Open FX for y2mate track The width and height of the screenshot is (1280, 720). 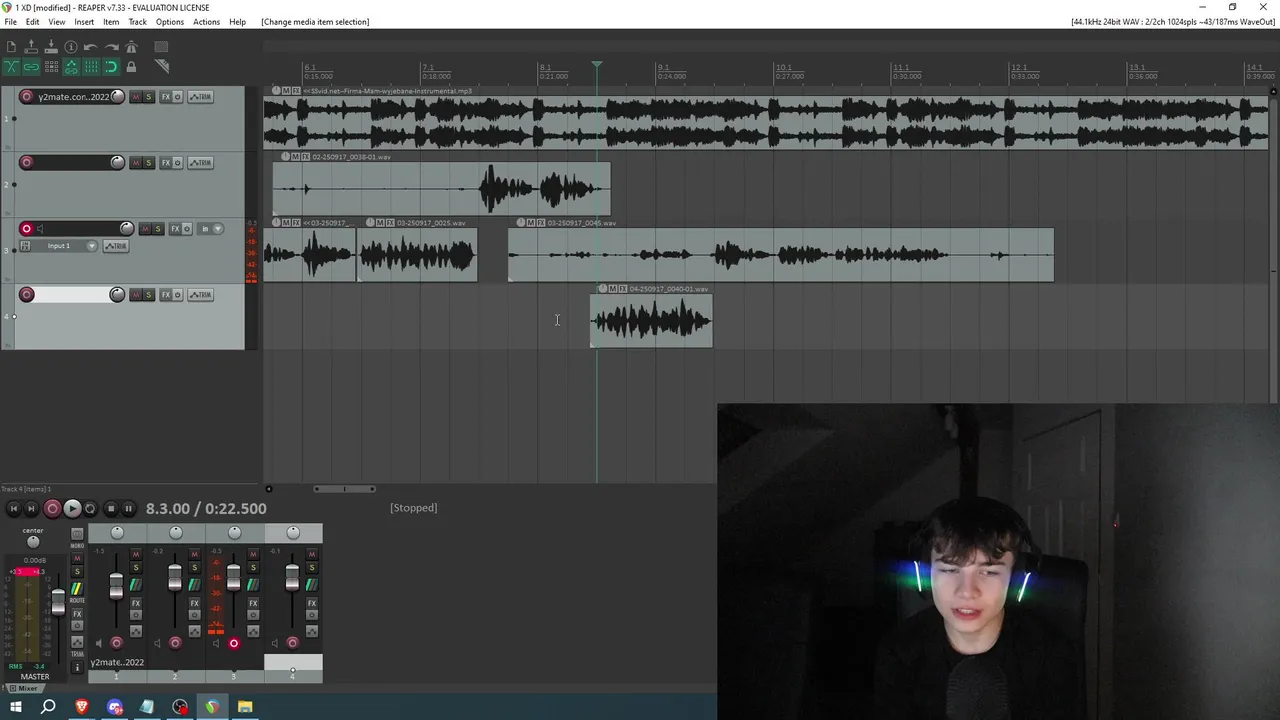click(x=166, y=97)
